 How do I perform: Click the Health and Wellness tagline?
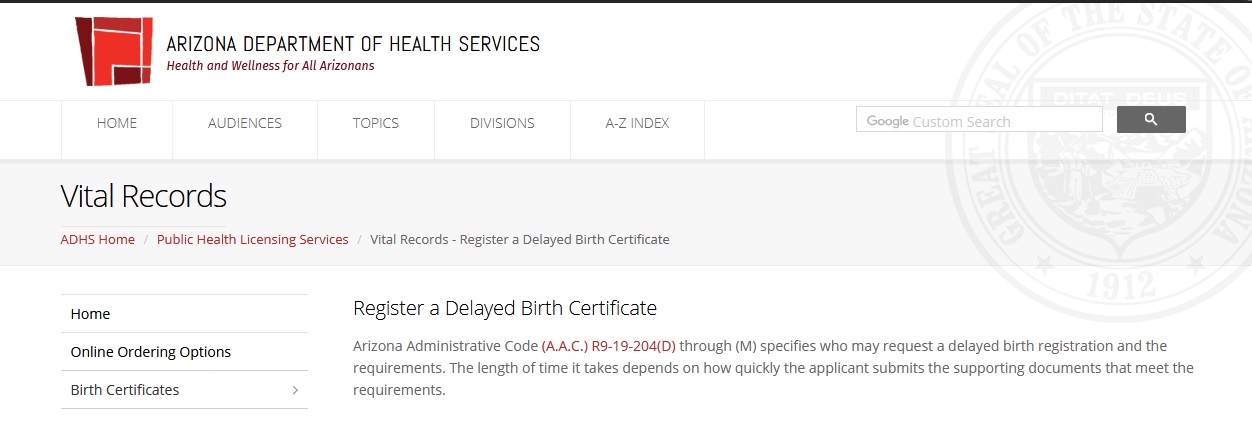click(x=270, y=66)
